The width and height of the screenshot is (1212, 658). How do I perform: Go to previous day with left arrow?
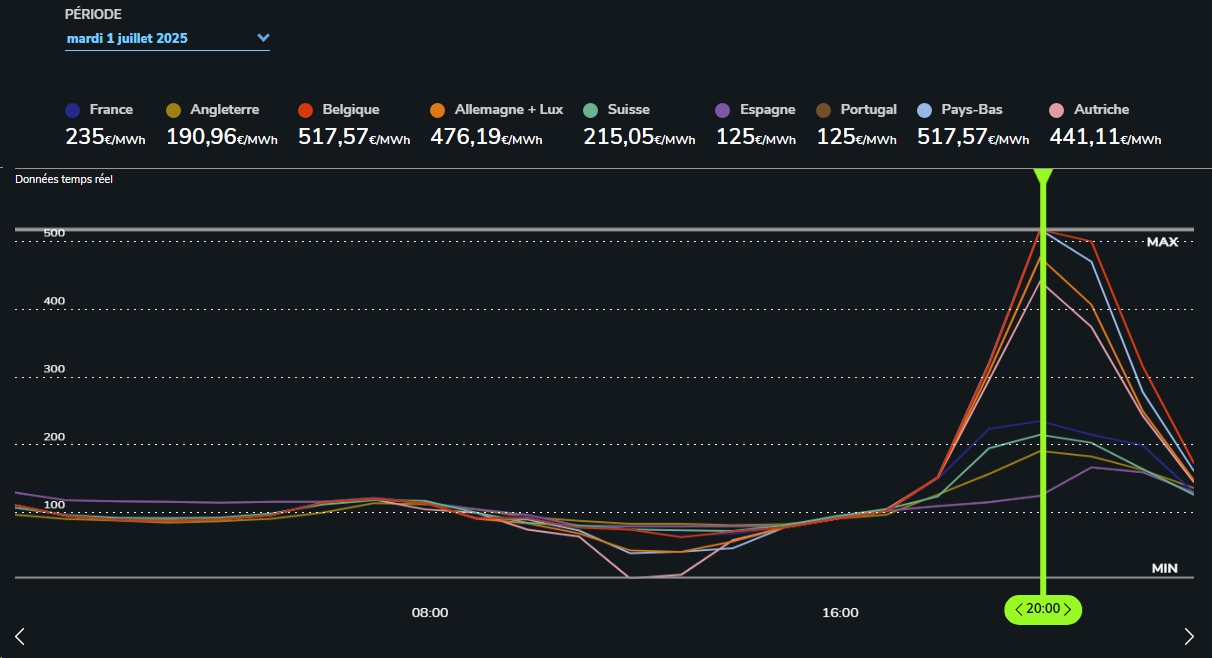point(19,636)
